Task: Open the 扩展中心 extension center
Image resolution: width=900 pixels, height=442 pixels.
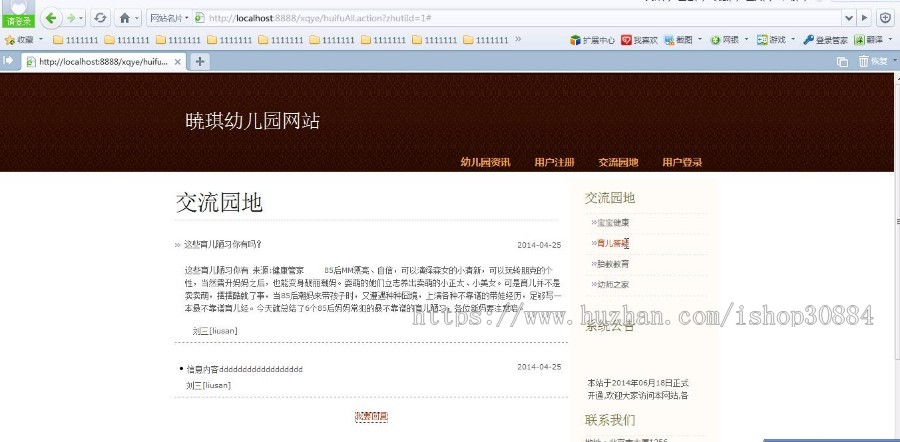Action: (x=592, y=40)
